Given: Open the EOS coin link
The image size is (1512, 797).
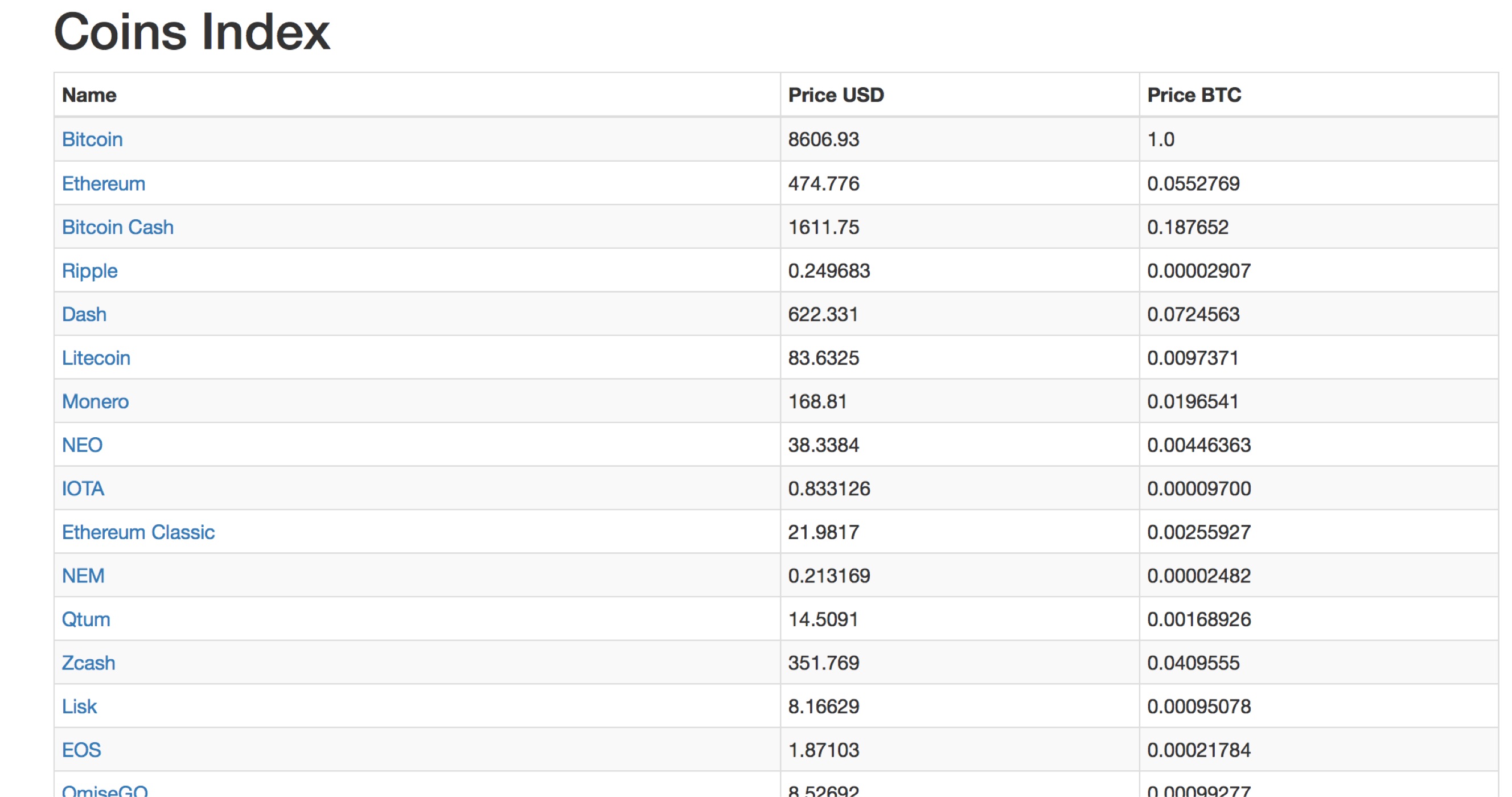Looking at the screenshot, I should (x=81, y=750).
